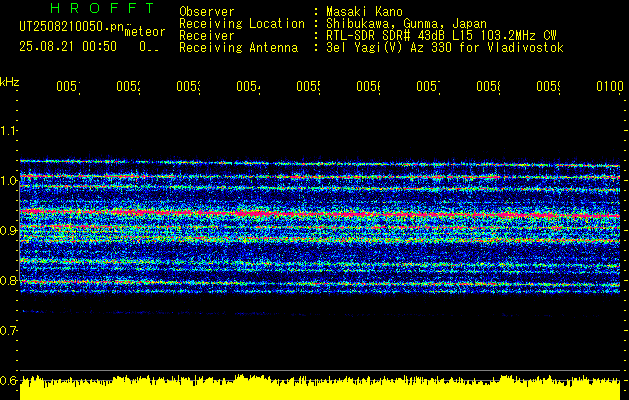The height and width of the screenshot is (400, 629).
Task: Click Shibukawa, Gunma, Japan text
Action: [406, 24]
